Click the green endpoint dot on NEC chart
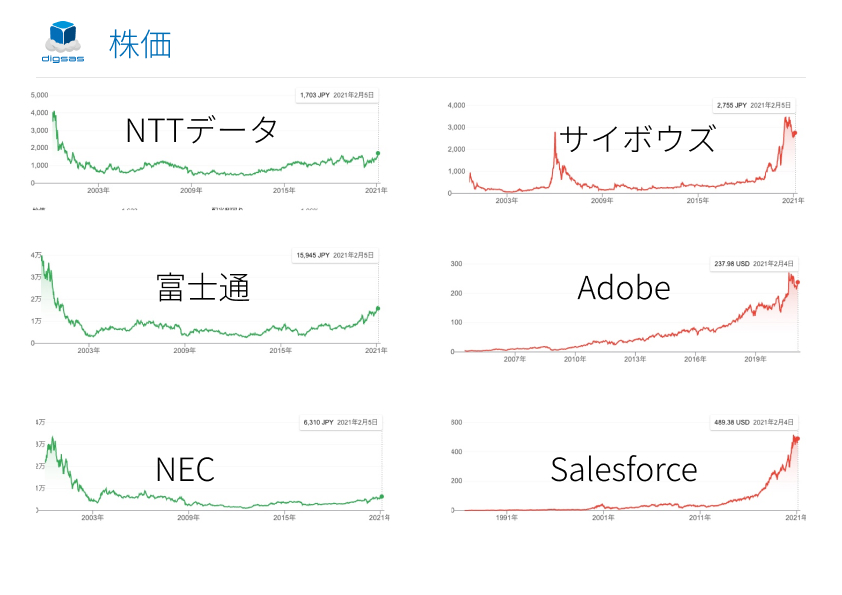Viewport: 842px width, 595px height. [382, 497]
